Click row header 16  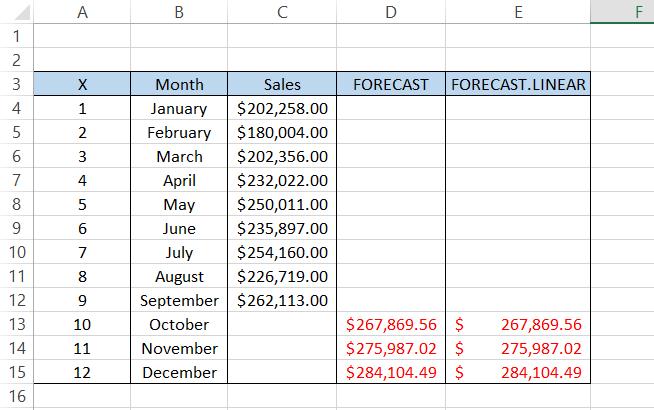point(16,396)
